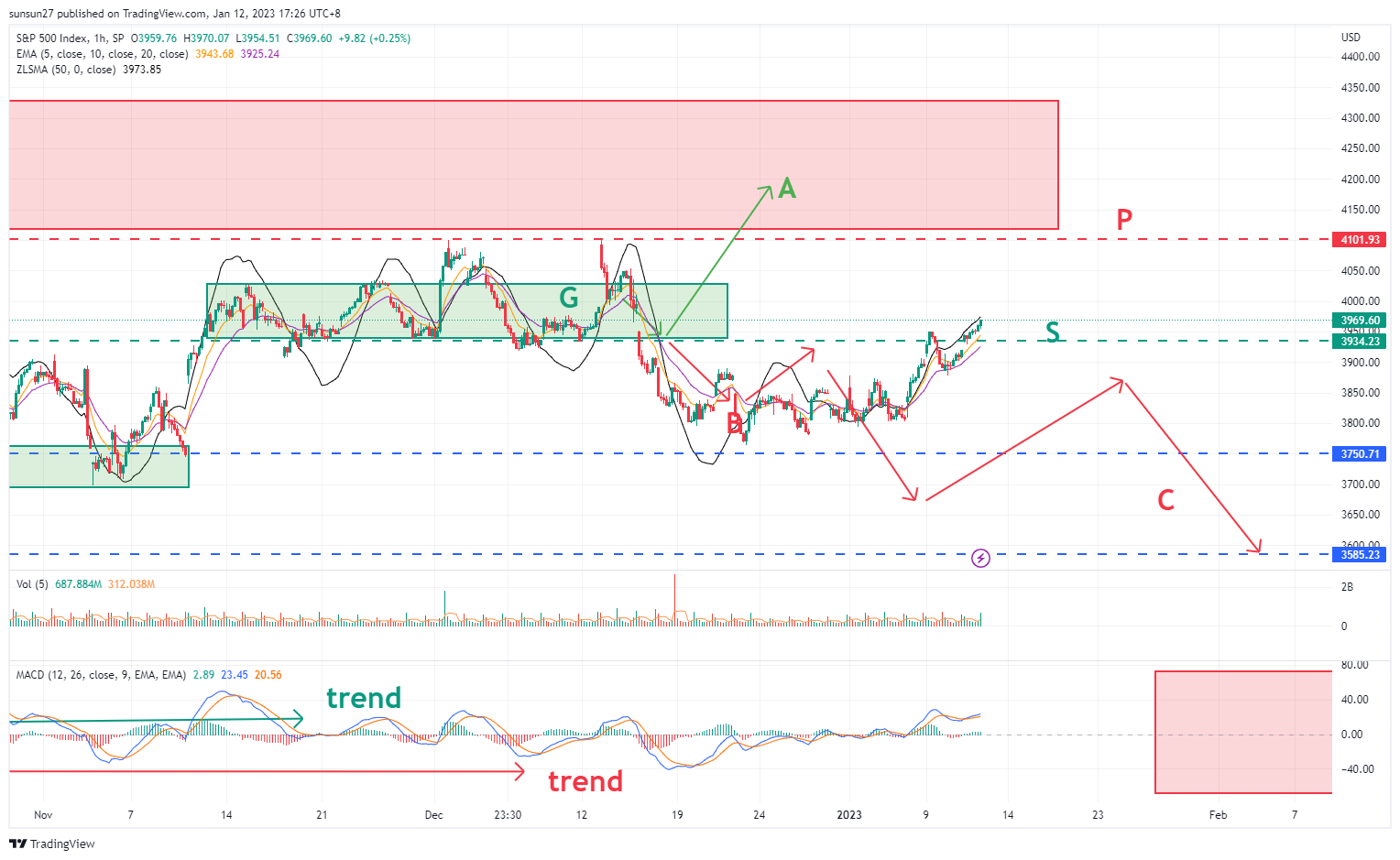Click the Feb label on time axis
1400x860 pixels.
point(1218,814)
